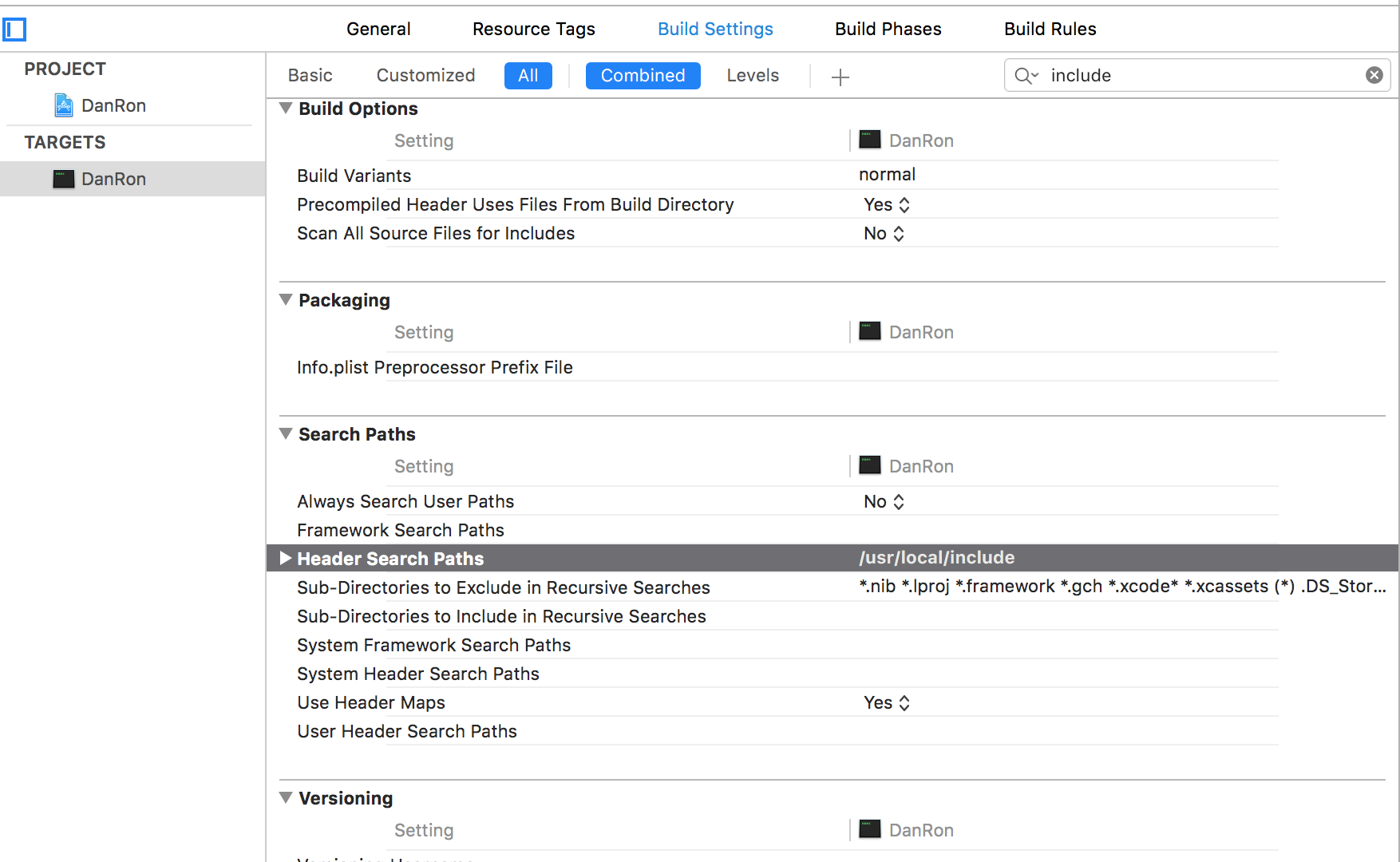Select Use Header Maps setting
Image resolution: width=1400 pixels, height=862 pixels.
(x=371, y=702)
